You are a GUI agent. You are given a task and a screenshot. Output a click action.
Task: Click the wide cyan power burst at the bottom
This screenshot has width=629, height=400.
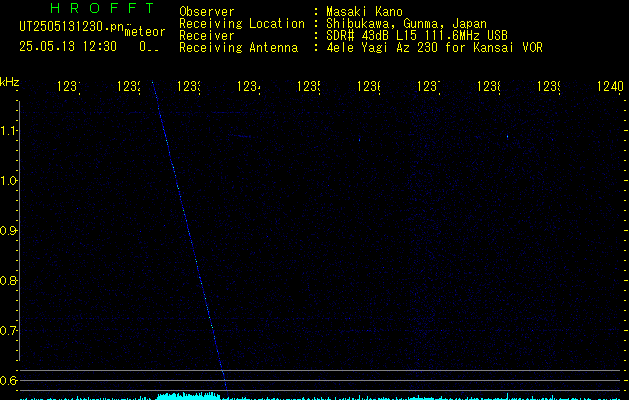188,396
